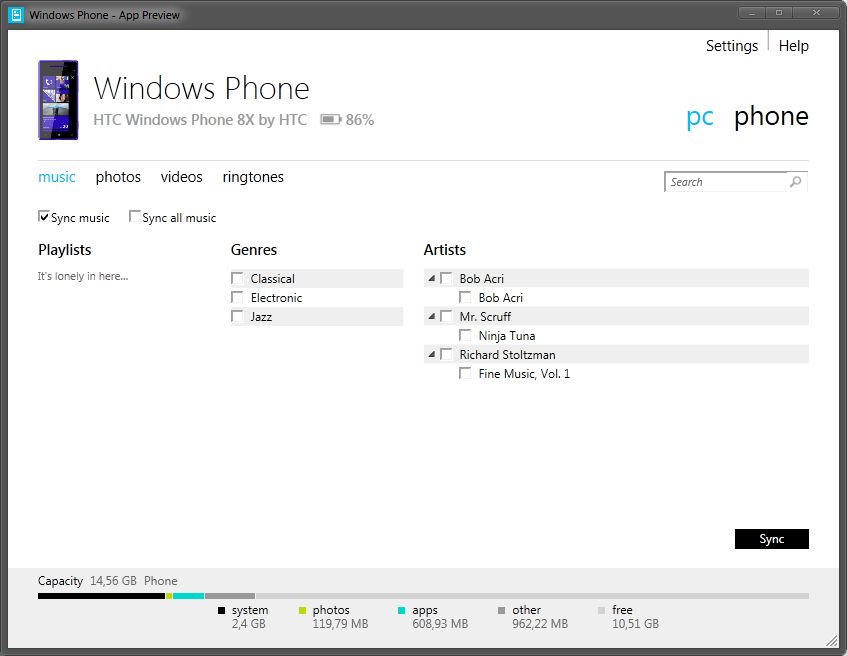Switch to the photos tab
The width and height of the screenshot is (847, 656).
(x=118, y=177)
